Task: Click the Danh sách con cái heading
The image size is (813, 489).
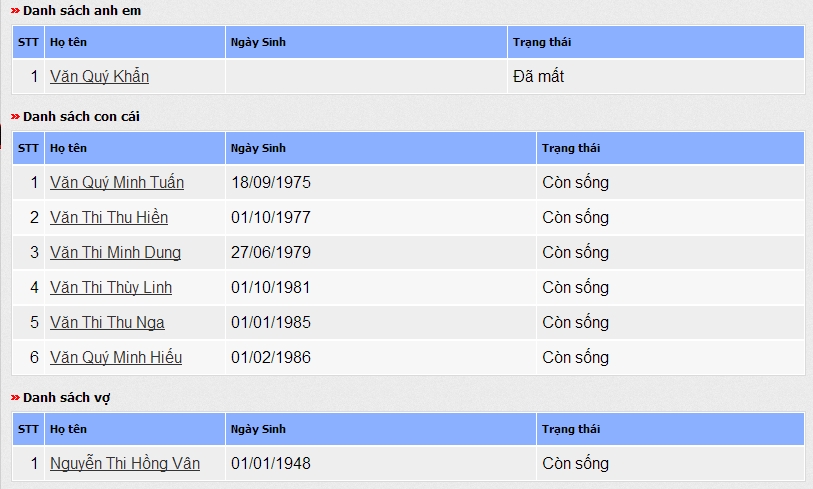Action: 81,117
